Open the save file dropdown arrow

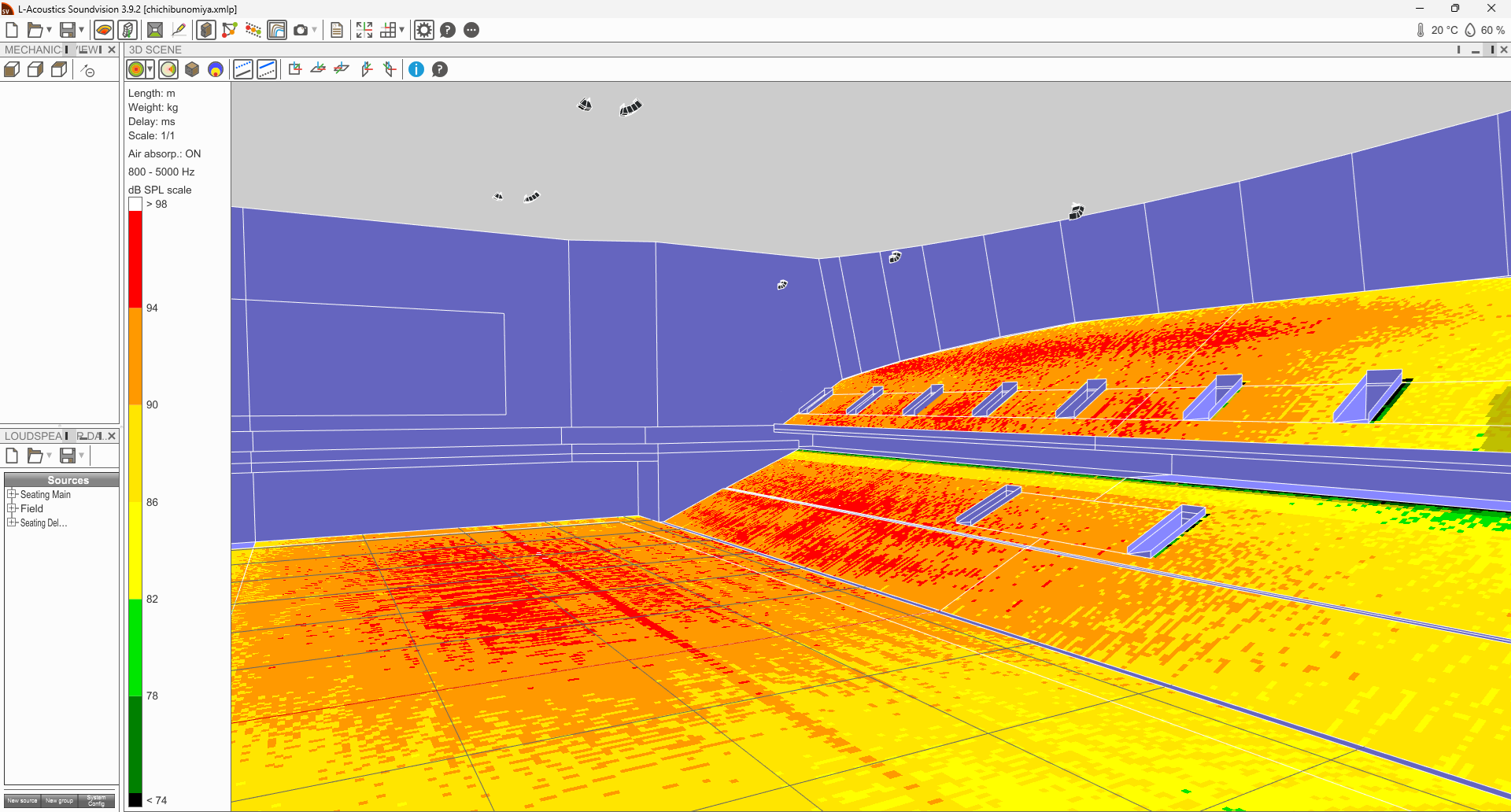pyautogui.click(x=82, y=30)
